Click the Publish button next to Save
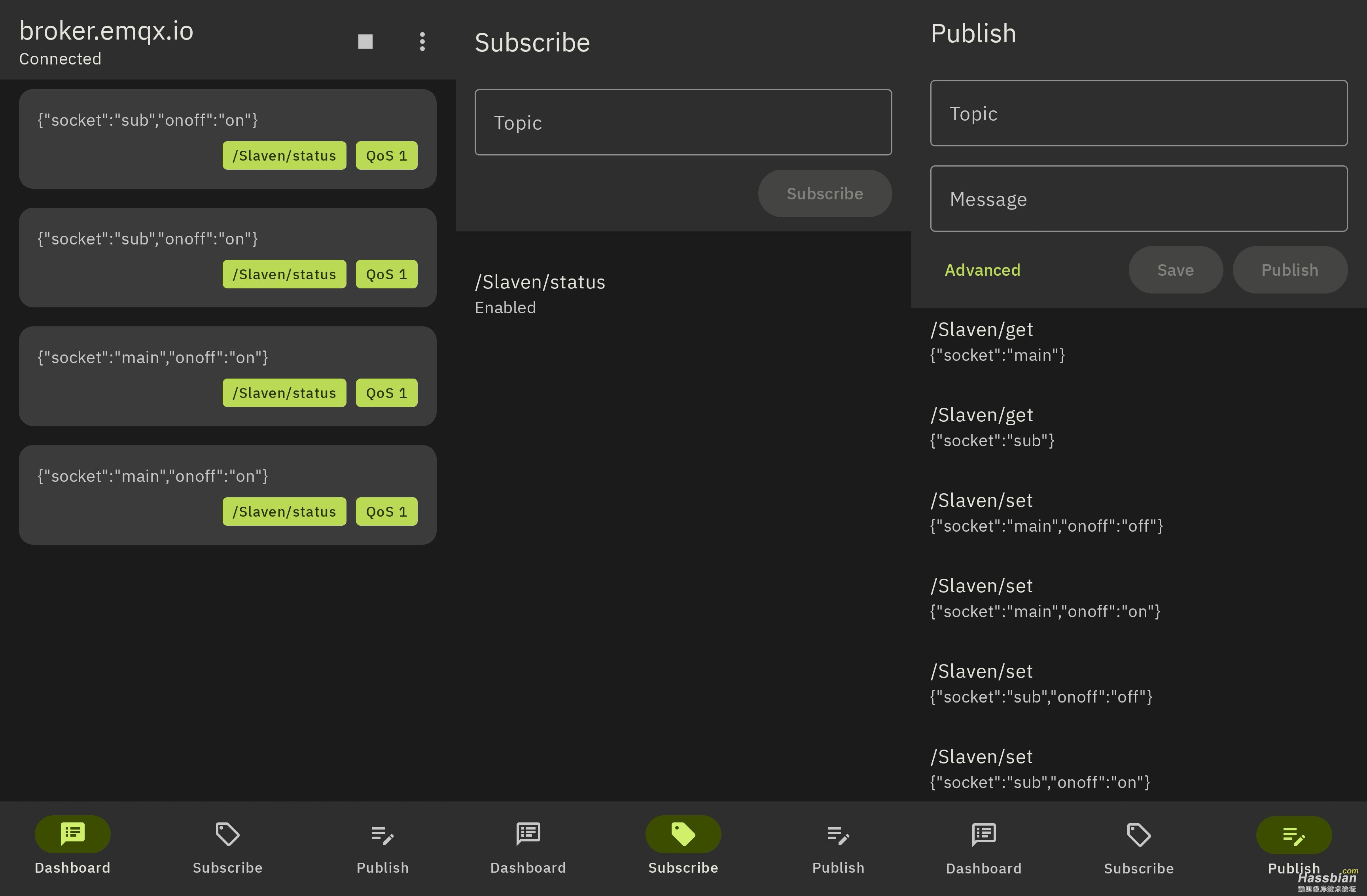Screen dimensions: 1367x896 (1289, 270)
